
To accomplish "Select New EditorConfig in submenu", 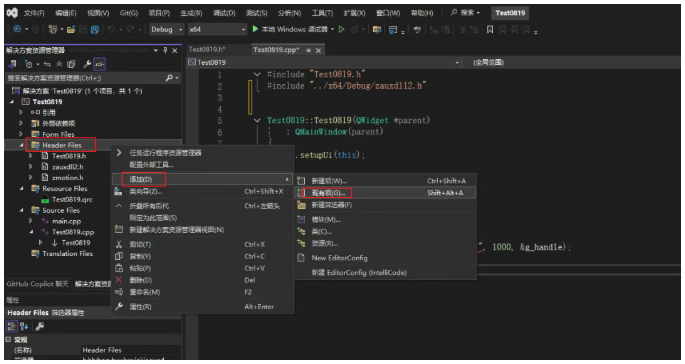I will coord(385,258).
